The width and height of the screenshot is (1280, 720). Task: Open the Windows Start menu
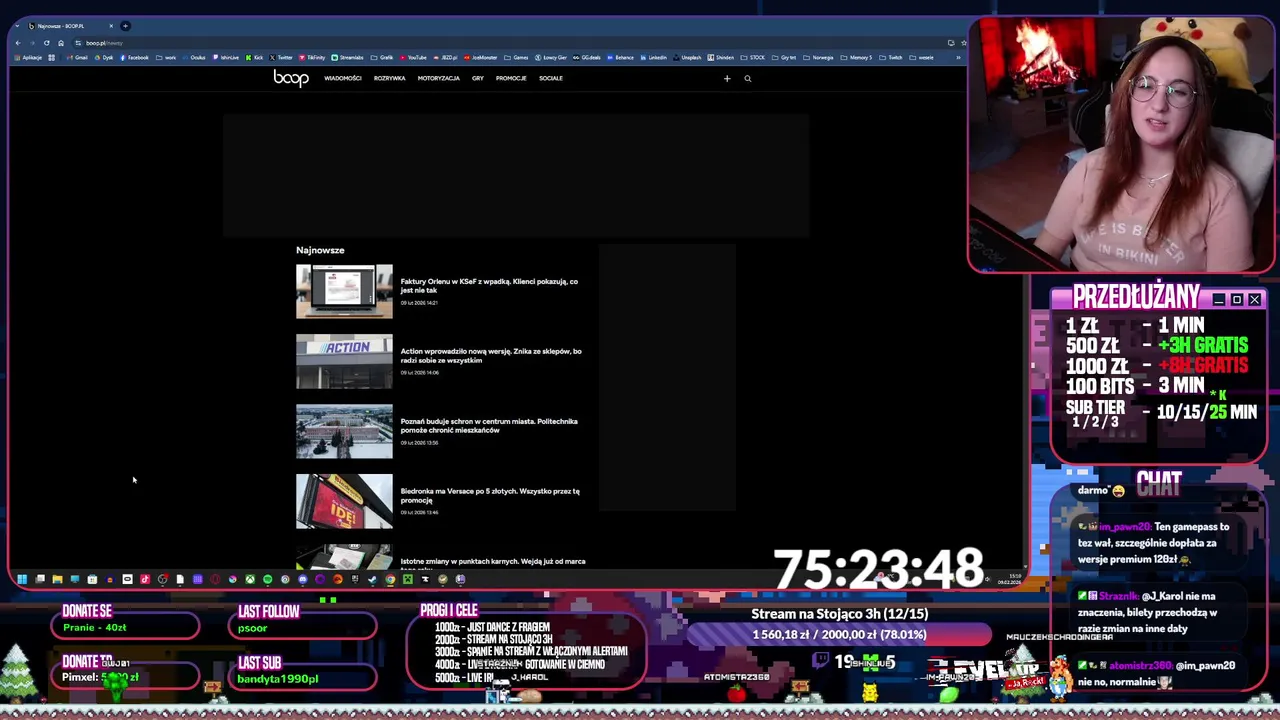click(x=22, y=579)
